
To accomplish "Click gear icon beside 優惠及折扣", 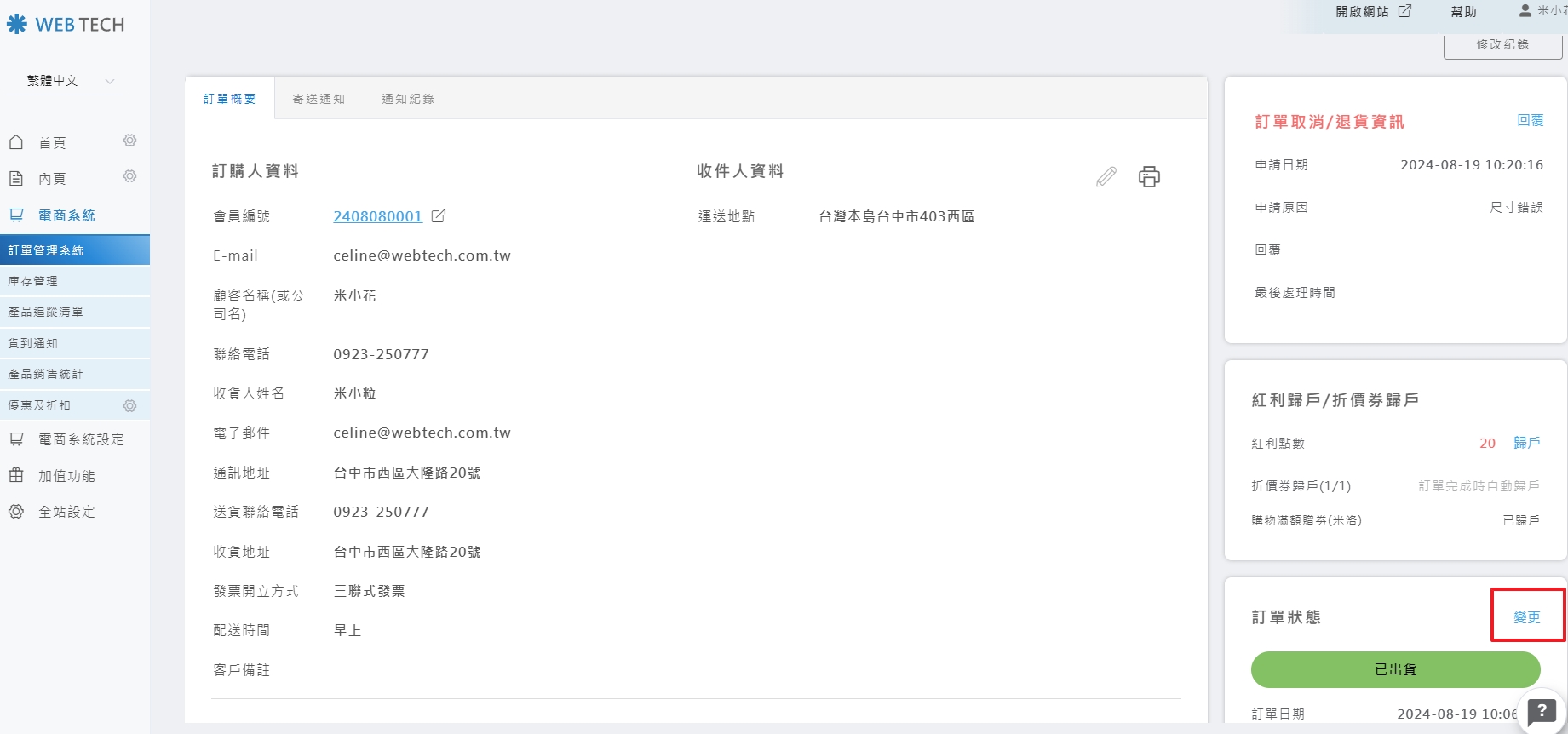I will (x=129, y=406).
